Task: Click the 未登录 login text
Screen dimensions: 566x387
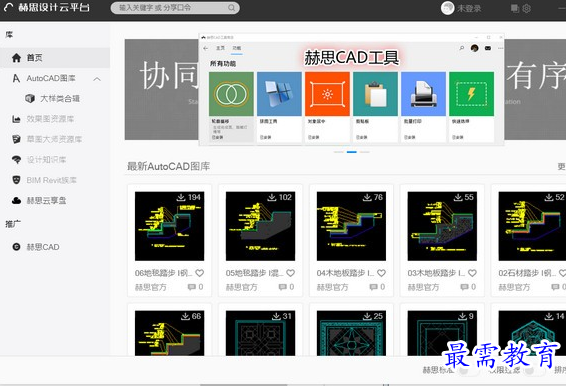Action: click(x=469, y=8)
